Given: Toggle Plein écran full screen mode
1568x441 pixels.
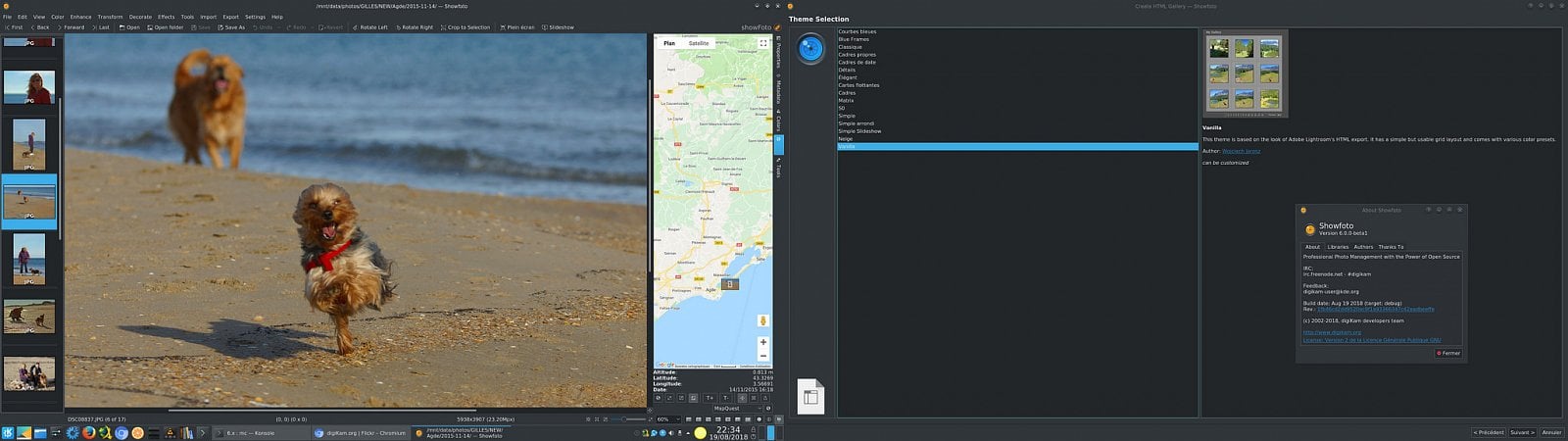Looking at the screenshot, I should (517, 27).
